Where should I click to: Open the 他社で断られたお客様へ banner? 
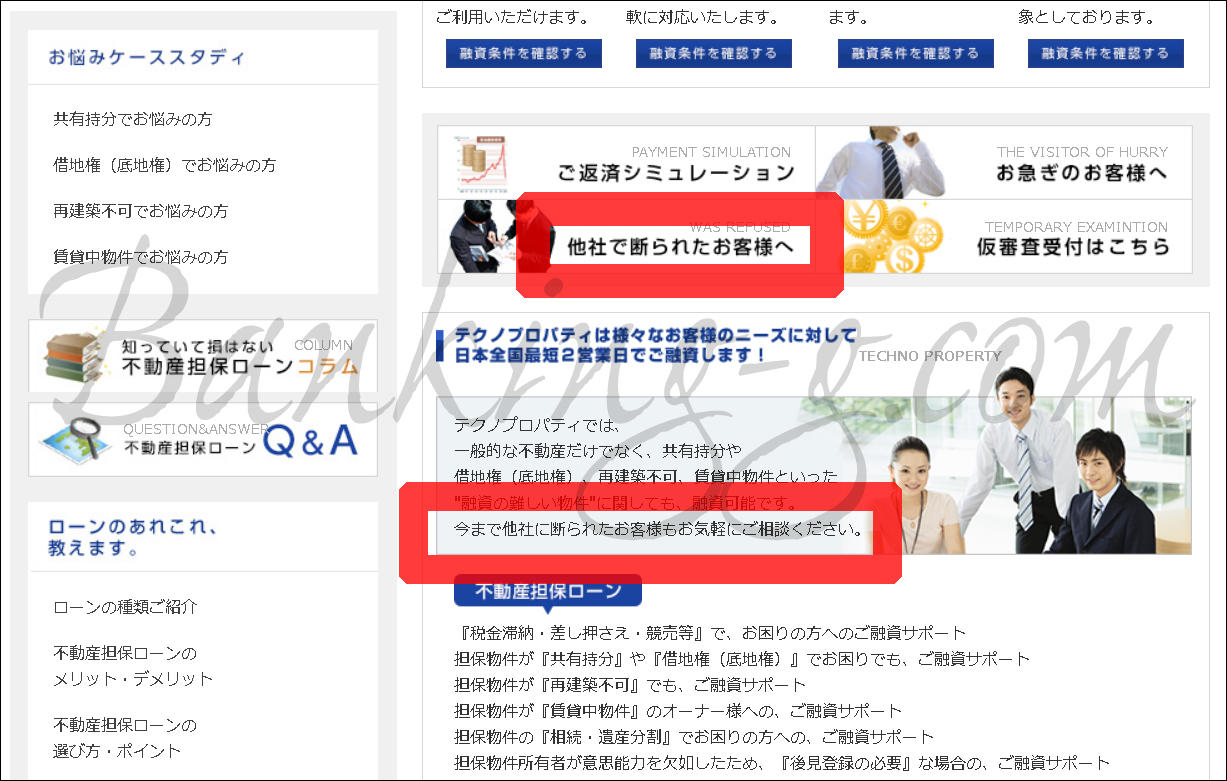click(x=626, y=237)
